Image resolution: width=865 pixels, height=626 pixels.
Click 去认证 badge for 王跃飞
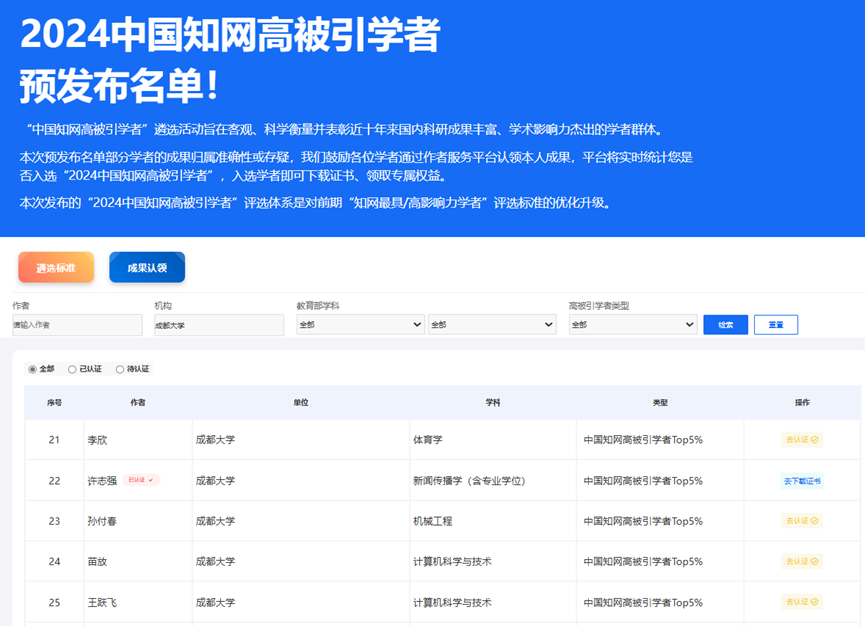click(x=801, y=602)
